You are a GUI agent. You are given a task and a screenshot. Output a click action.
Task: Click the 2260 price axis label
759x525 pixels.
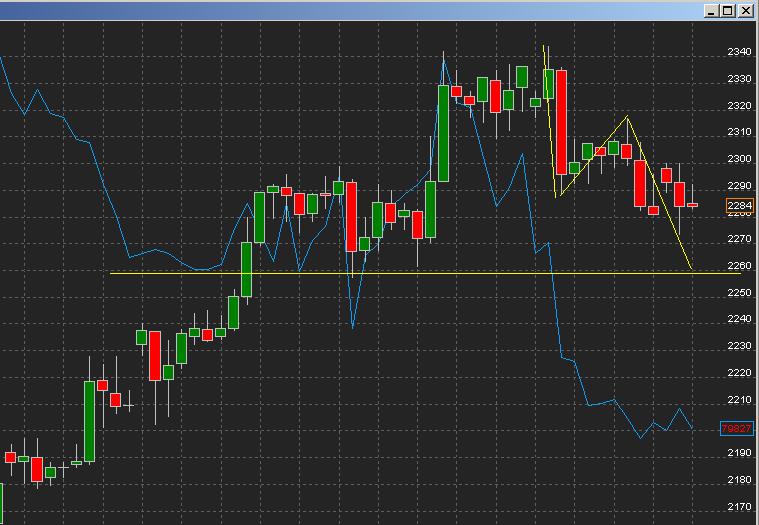point(739,266)
